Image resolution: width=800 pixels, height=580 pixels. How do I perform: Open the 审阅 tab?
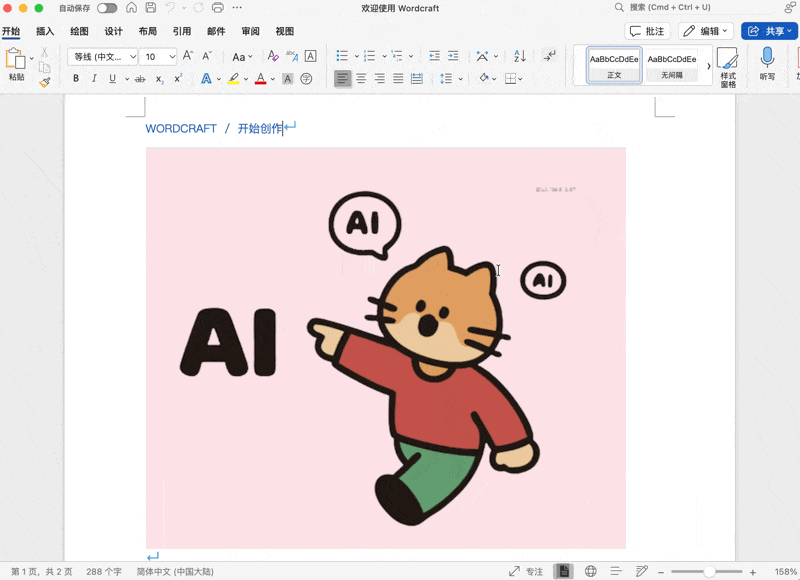coord(250,31)
